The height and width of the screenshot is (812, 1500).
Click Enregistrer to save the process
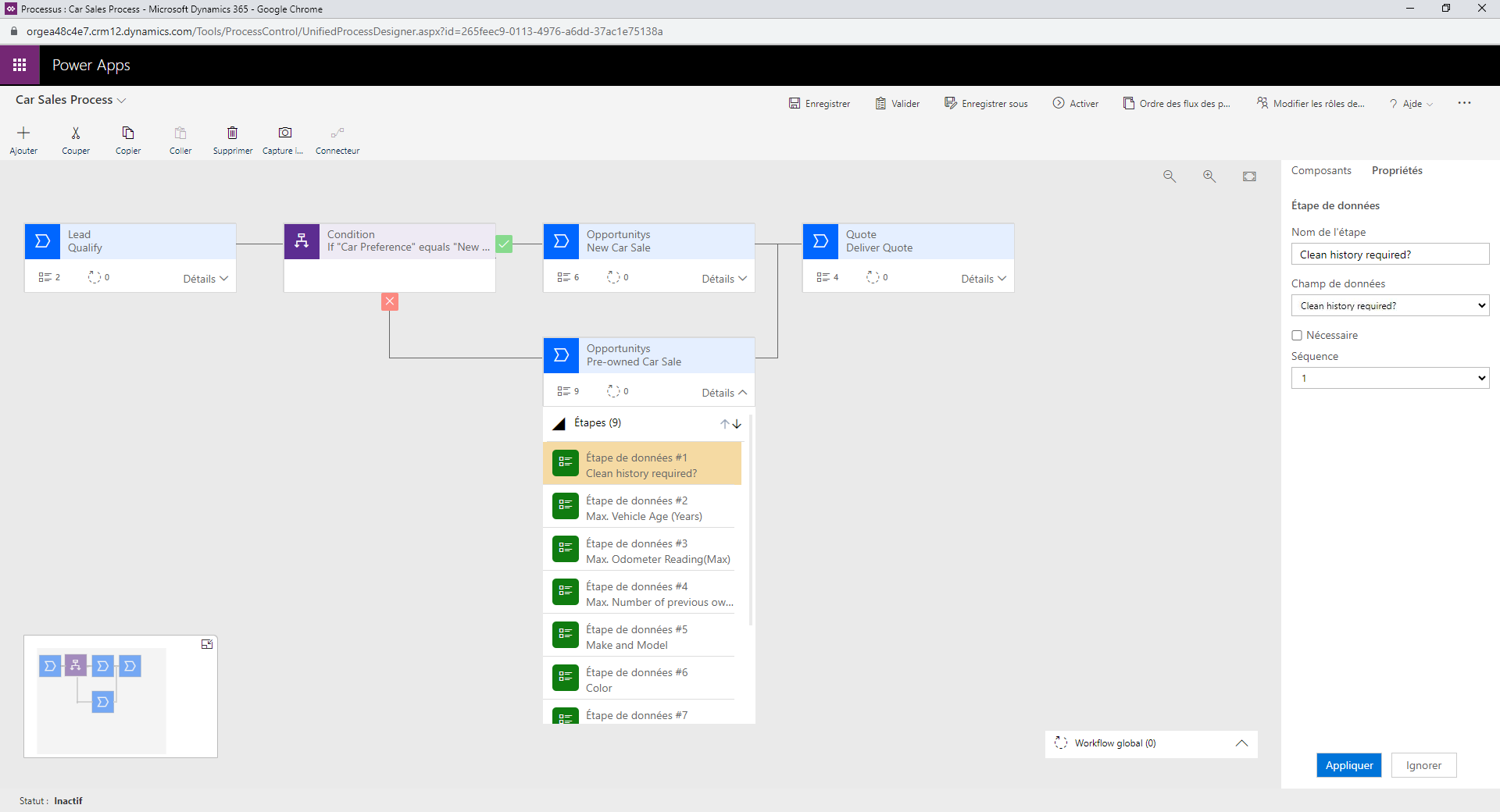820,104
